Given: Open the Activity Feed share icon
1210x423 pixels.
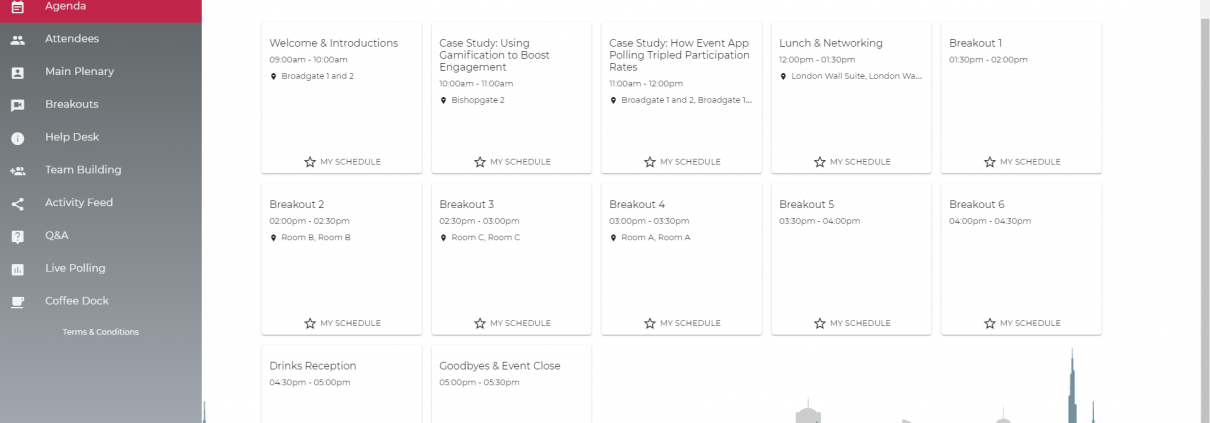Looking at the screenshot, I should 17,203.
